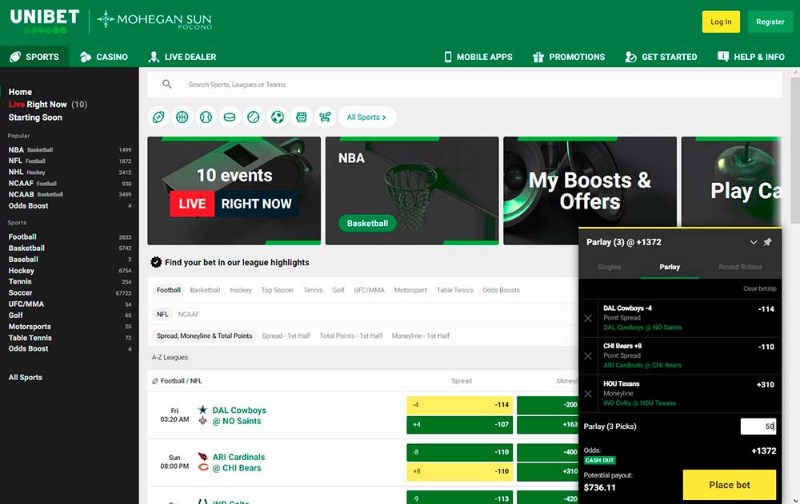The height and width of the screenshot is (504, 800).
Task: Select the NCAAF league filter
Action: (188, 314)
